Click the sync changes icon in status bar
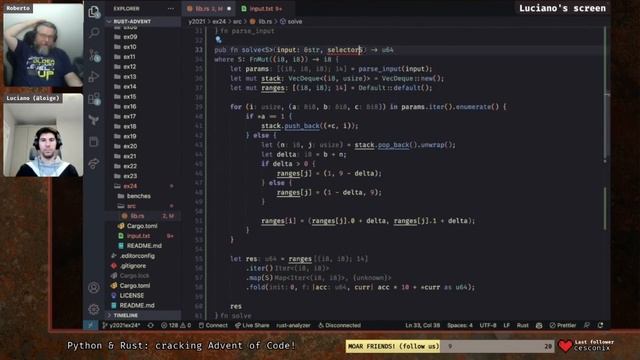The width and height of the screenshot is (640, 360). [x=151, y=325]
